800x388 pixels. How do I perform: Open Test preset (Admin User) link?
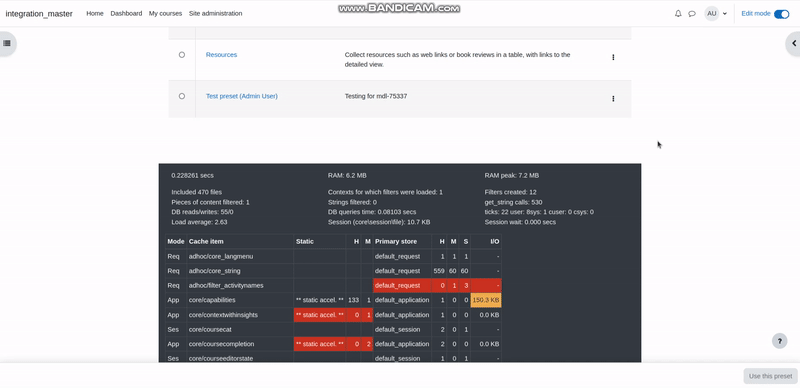[x=242, y=96]
